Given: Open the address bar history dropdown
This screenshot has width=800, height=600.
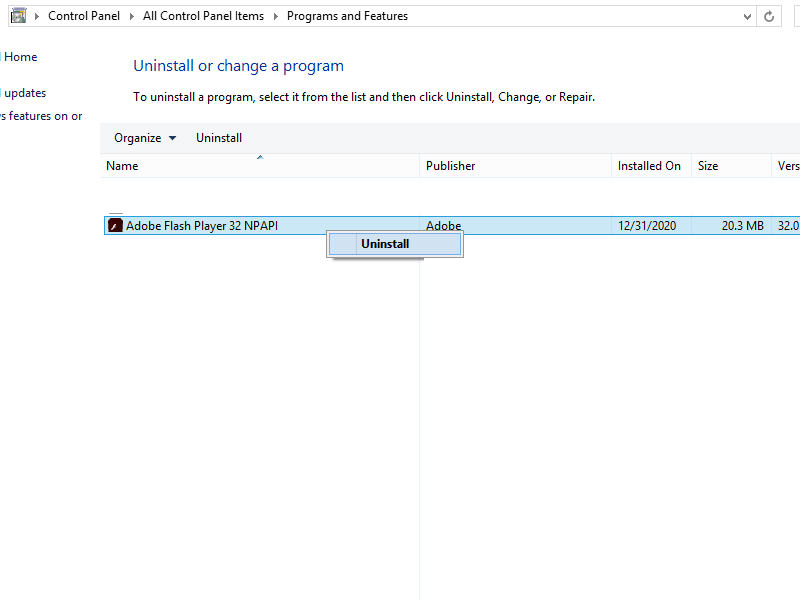Looking at the screenshot, I should (747, 16).
